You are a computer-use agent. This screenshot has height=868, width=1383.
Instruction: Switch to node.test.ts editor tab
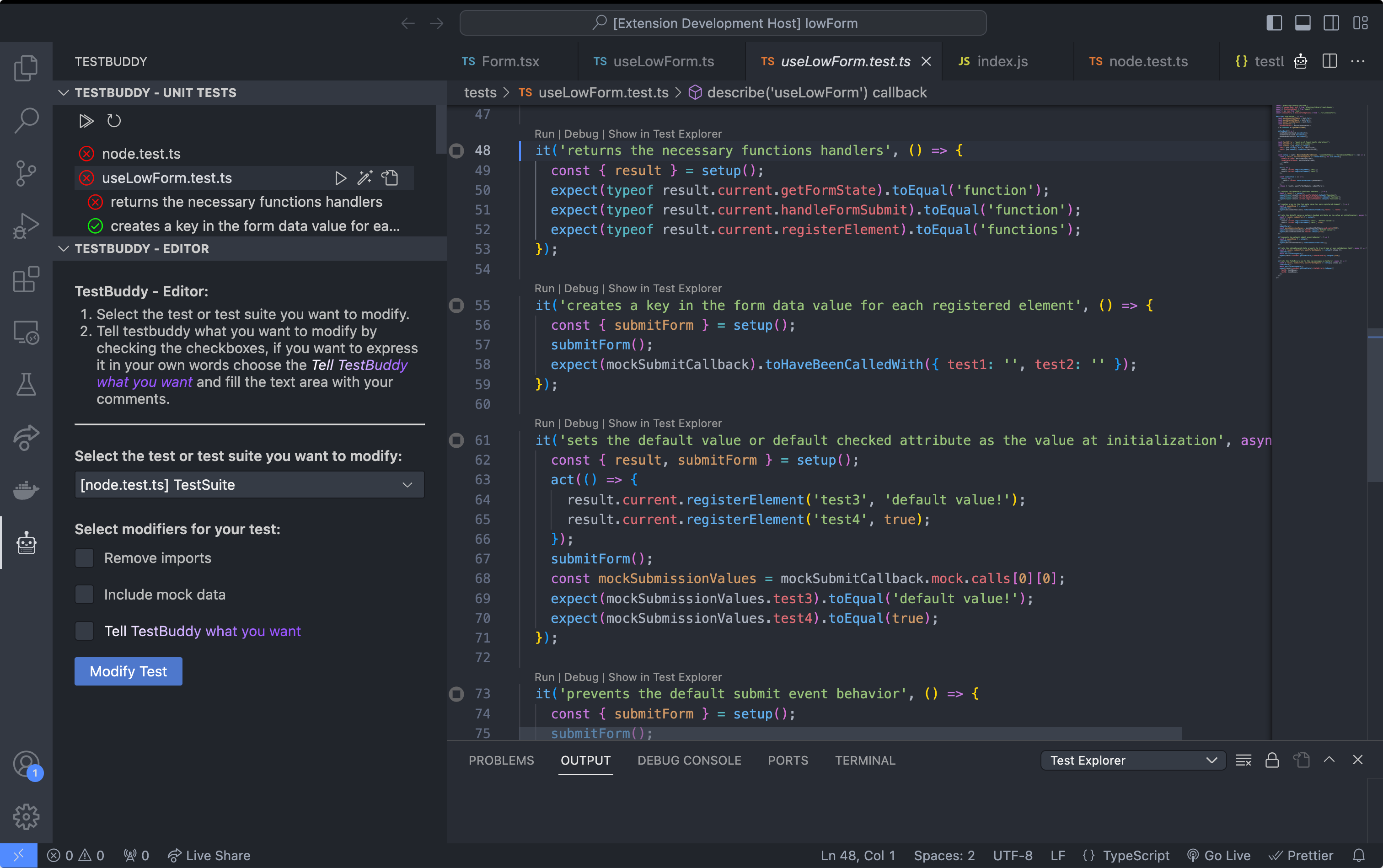pyautogui.click(x=1139, y=61)
